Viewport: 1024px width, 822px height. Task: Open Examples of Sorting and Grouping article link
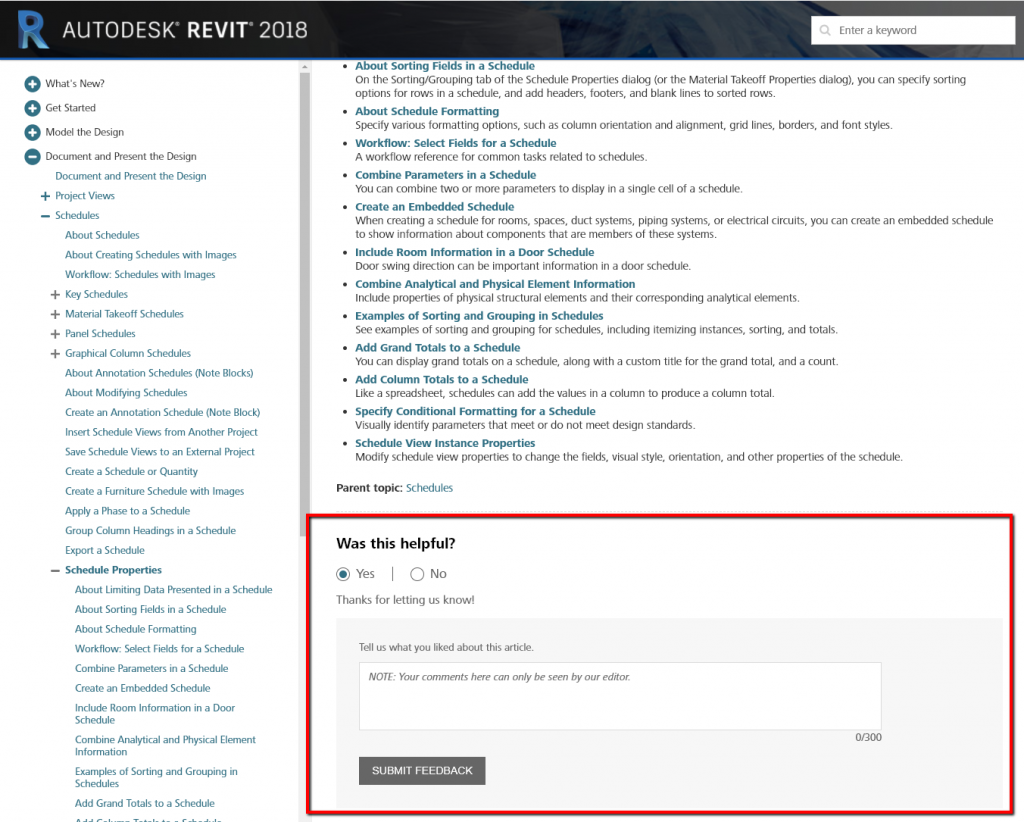tap(479, 316)
